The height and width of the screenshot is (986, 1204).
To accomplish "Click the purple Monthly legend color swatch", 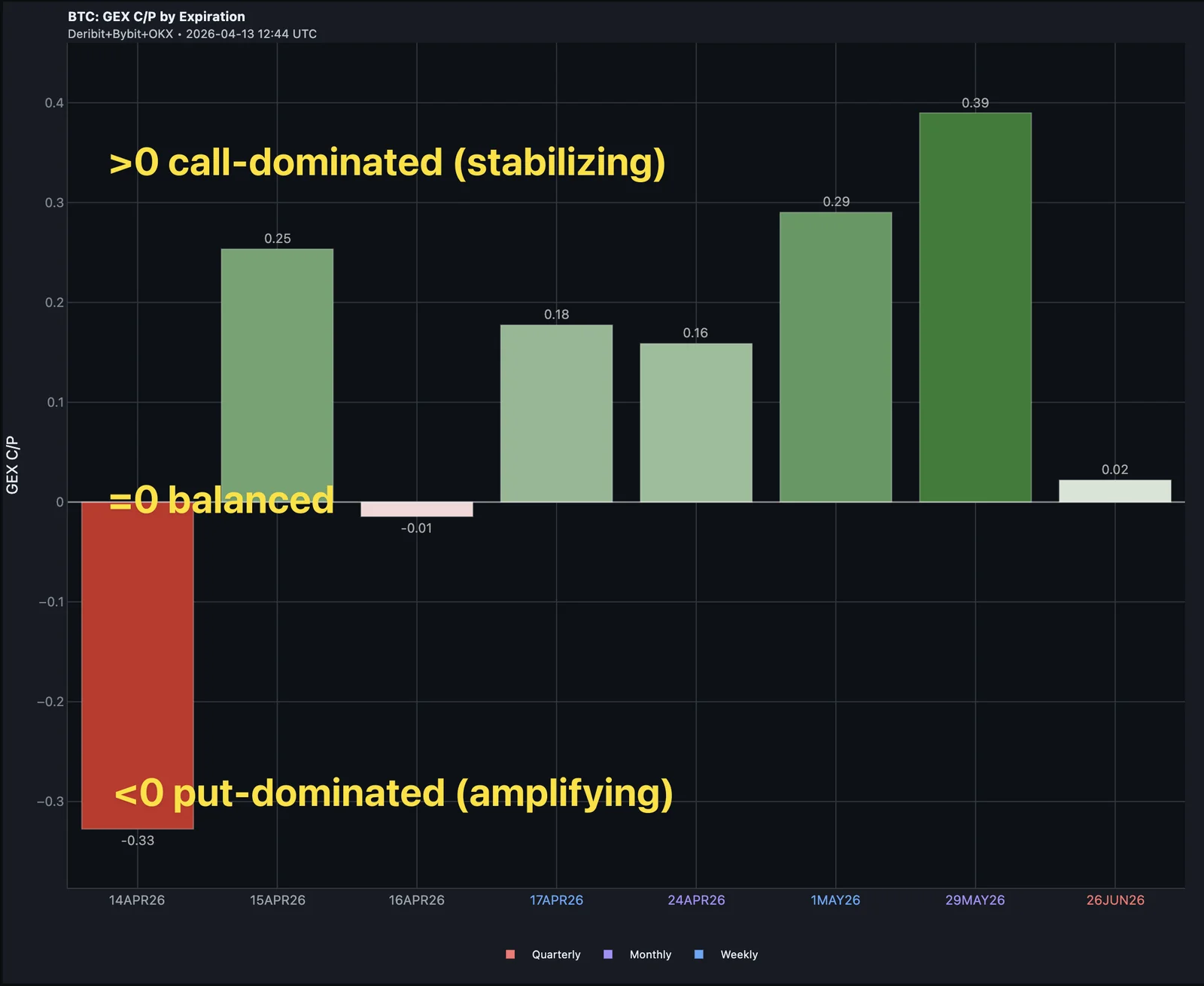I will coord(609,954).
